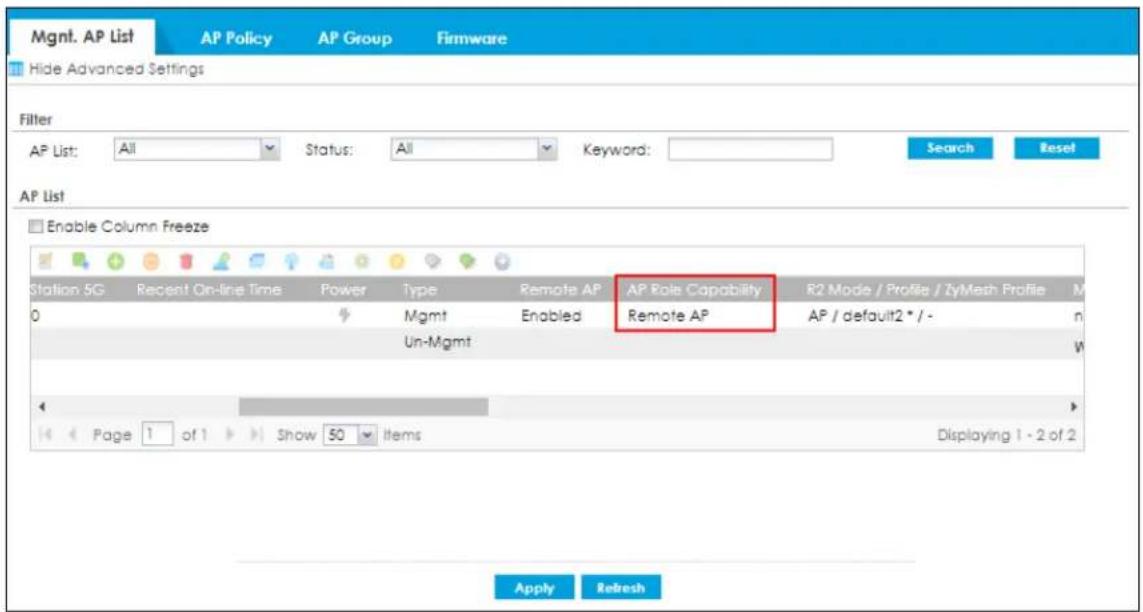Image resolution: width=1143 pixels, height=612 pixels.
Task: Click the blue window-shaped toolbar icon
Action: [256, 262]
